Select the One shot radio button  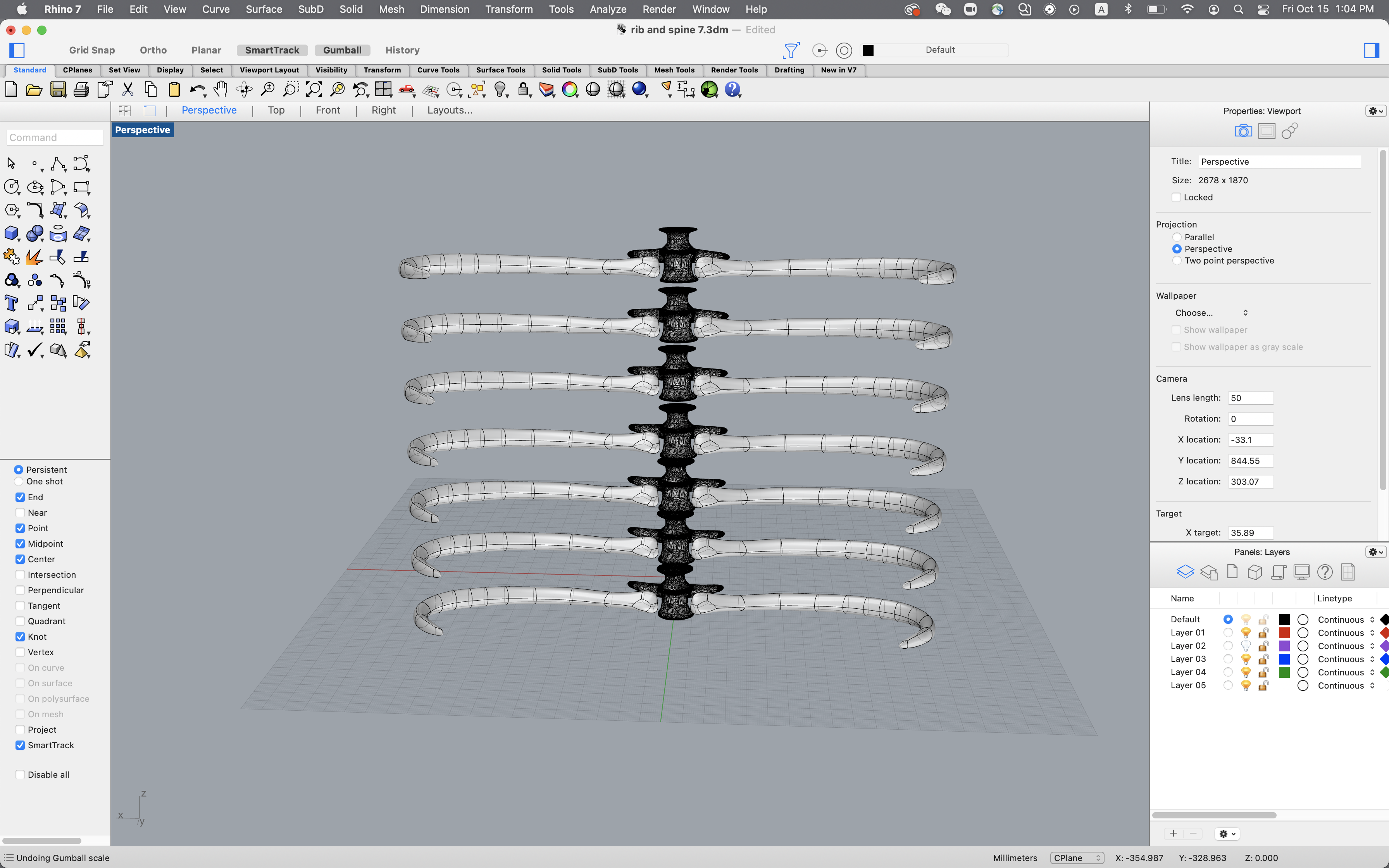19,482
